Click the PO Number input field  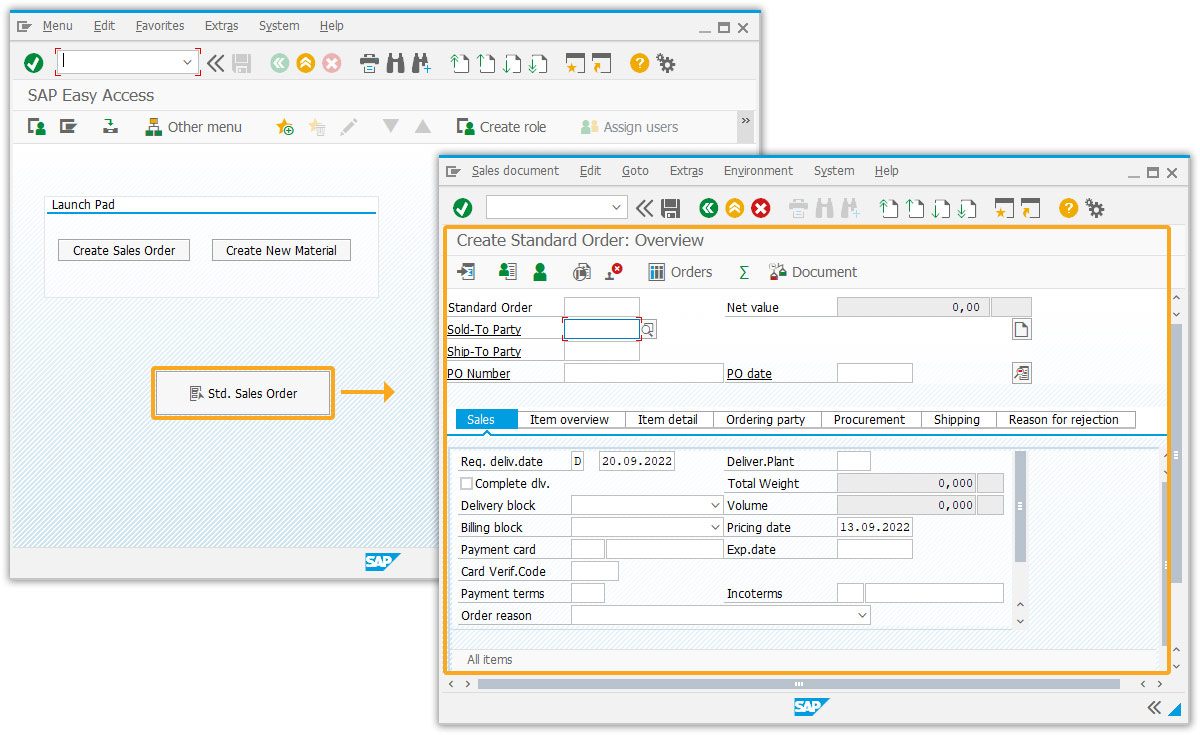point(643,373)
